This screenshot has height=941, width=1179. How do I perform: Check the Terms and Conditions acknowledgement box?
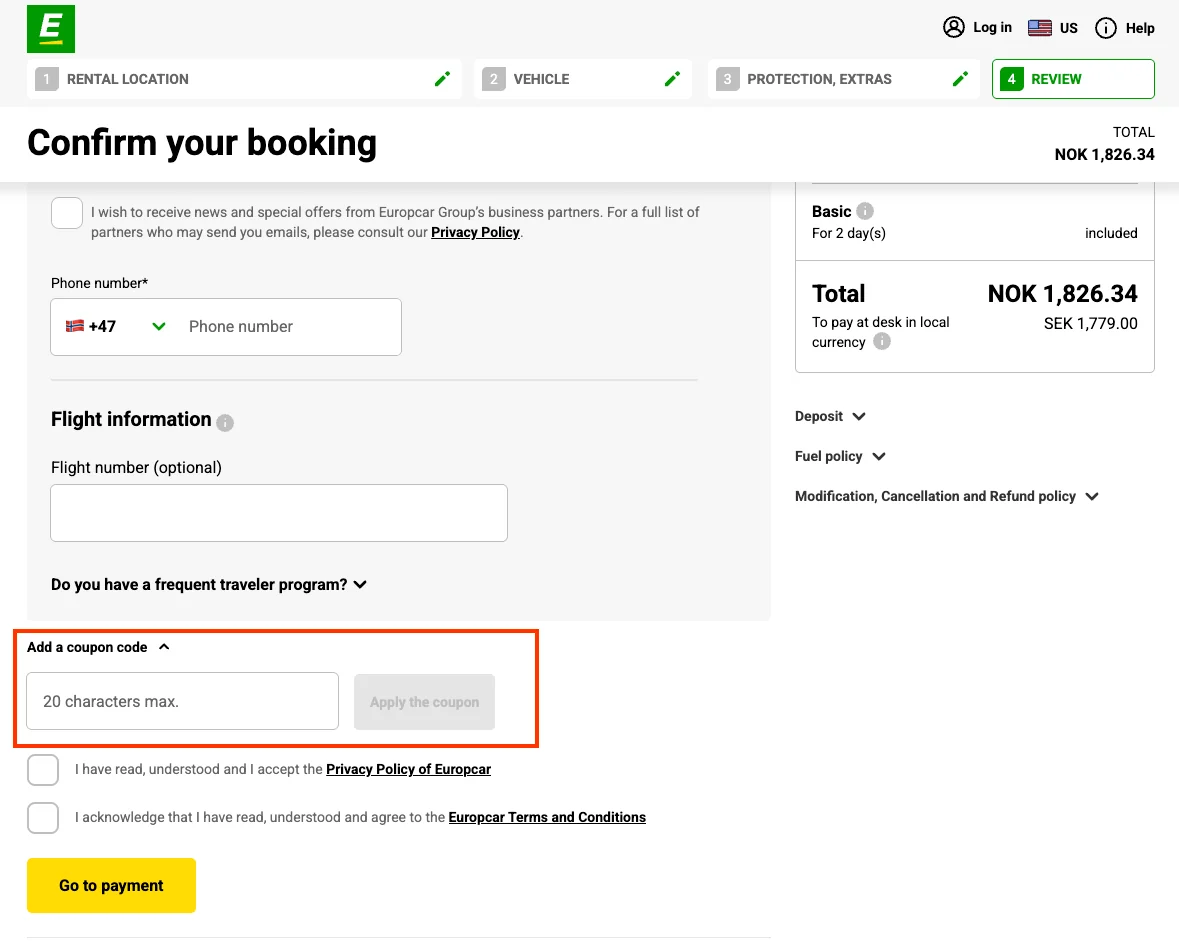coord(43,818)
